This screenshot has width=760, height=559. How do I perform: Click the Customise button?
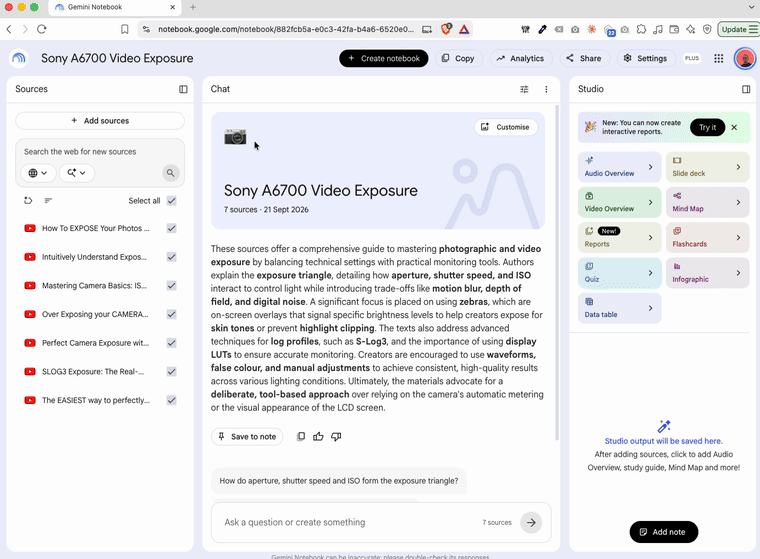[506, 127]
